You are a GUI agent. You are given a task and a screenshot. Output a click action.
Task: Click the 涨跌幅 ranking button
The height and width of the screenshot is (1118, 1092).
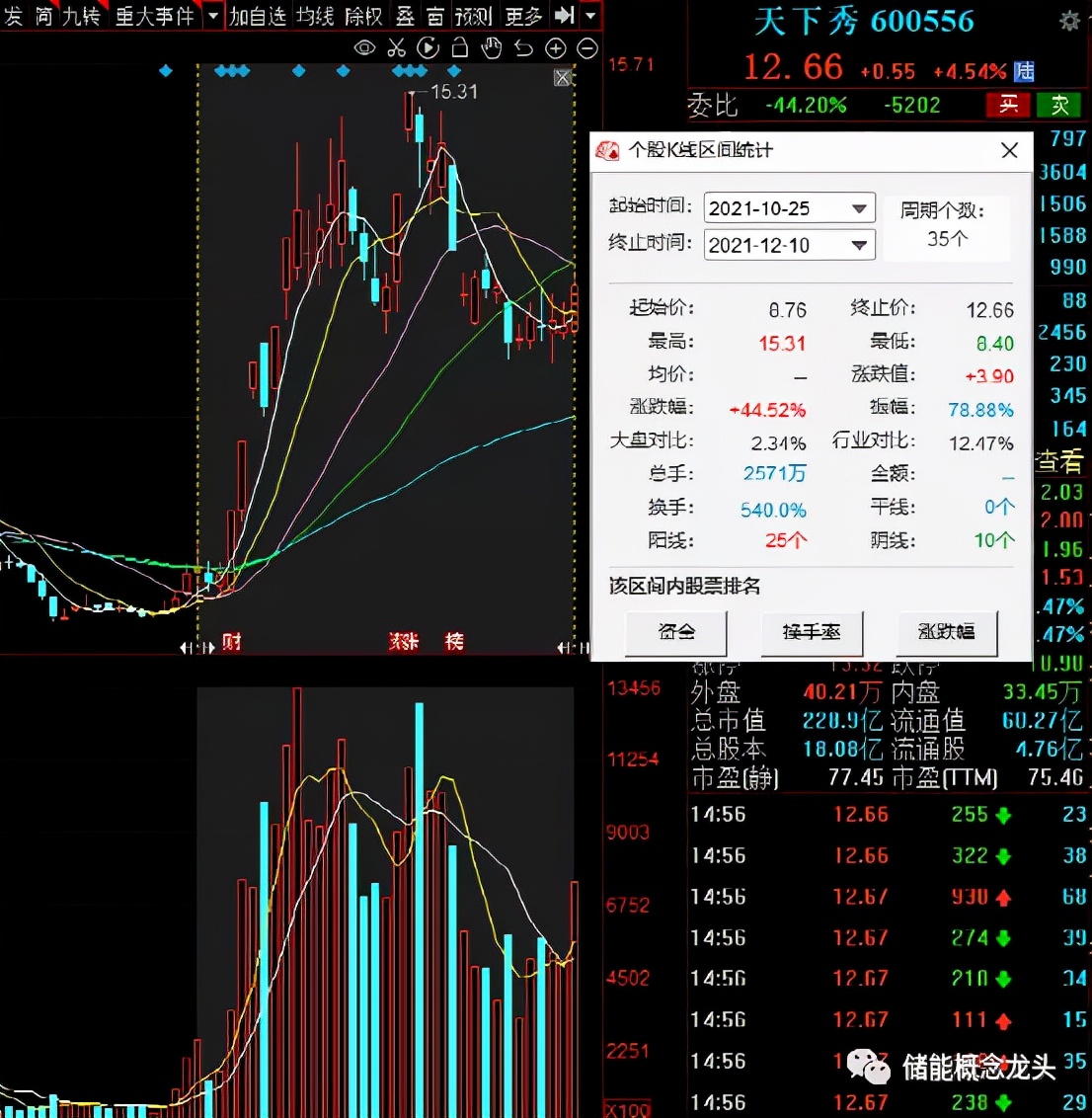(x=946, y=631)
